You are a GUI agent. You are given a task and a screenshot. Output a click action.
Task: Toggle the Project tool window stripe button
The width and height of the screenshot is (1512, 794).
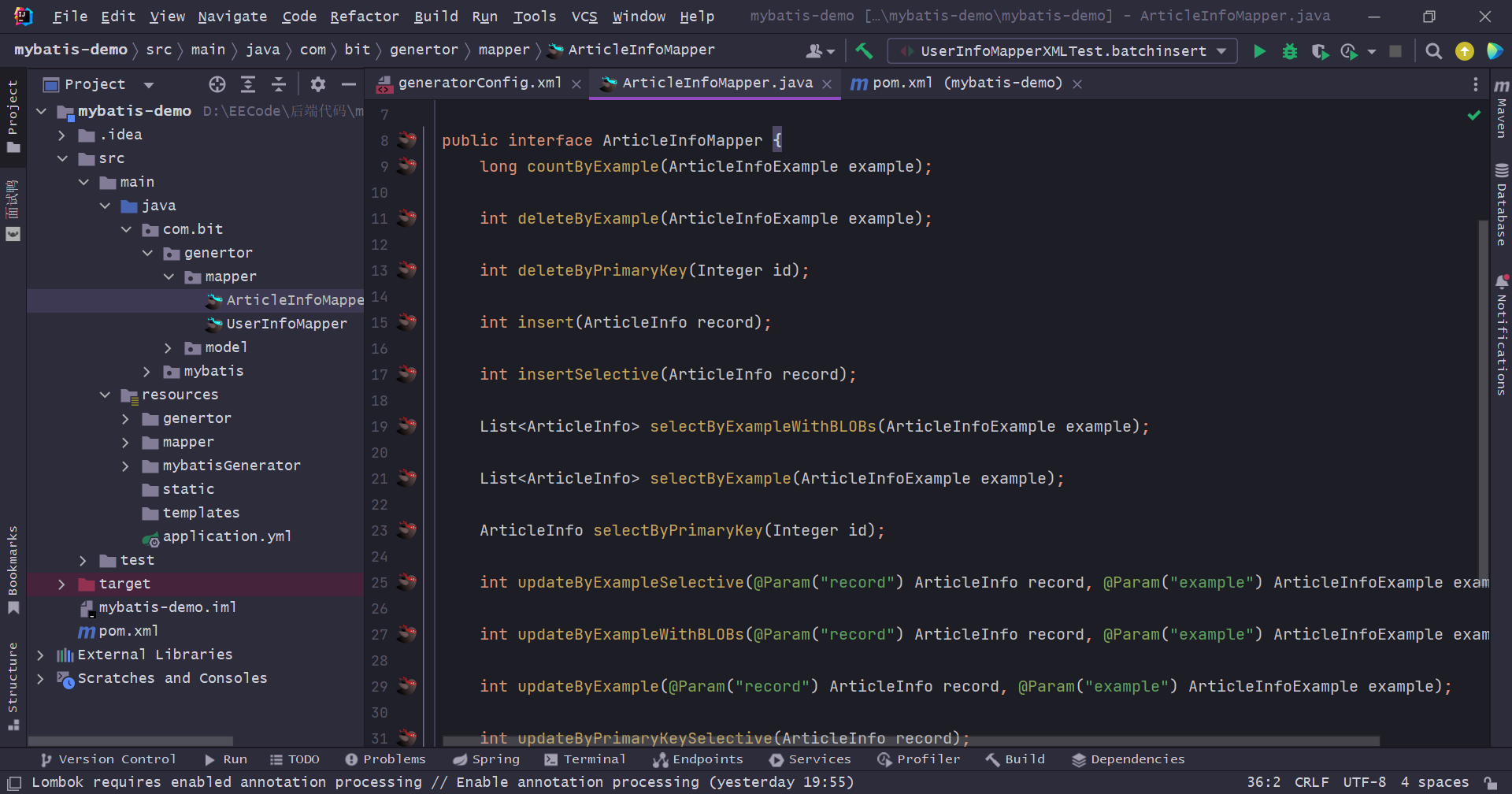[13, 117]
